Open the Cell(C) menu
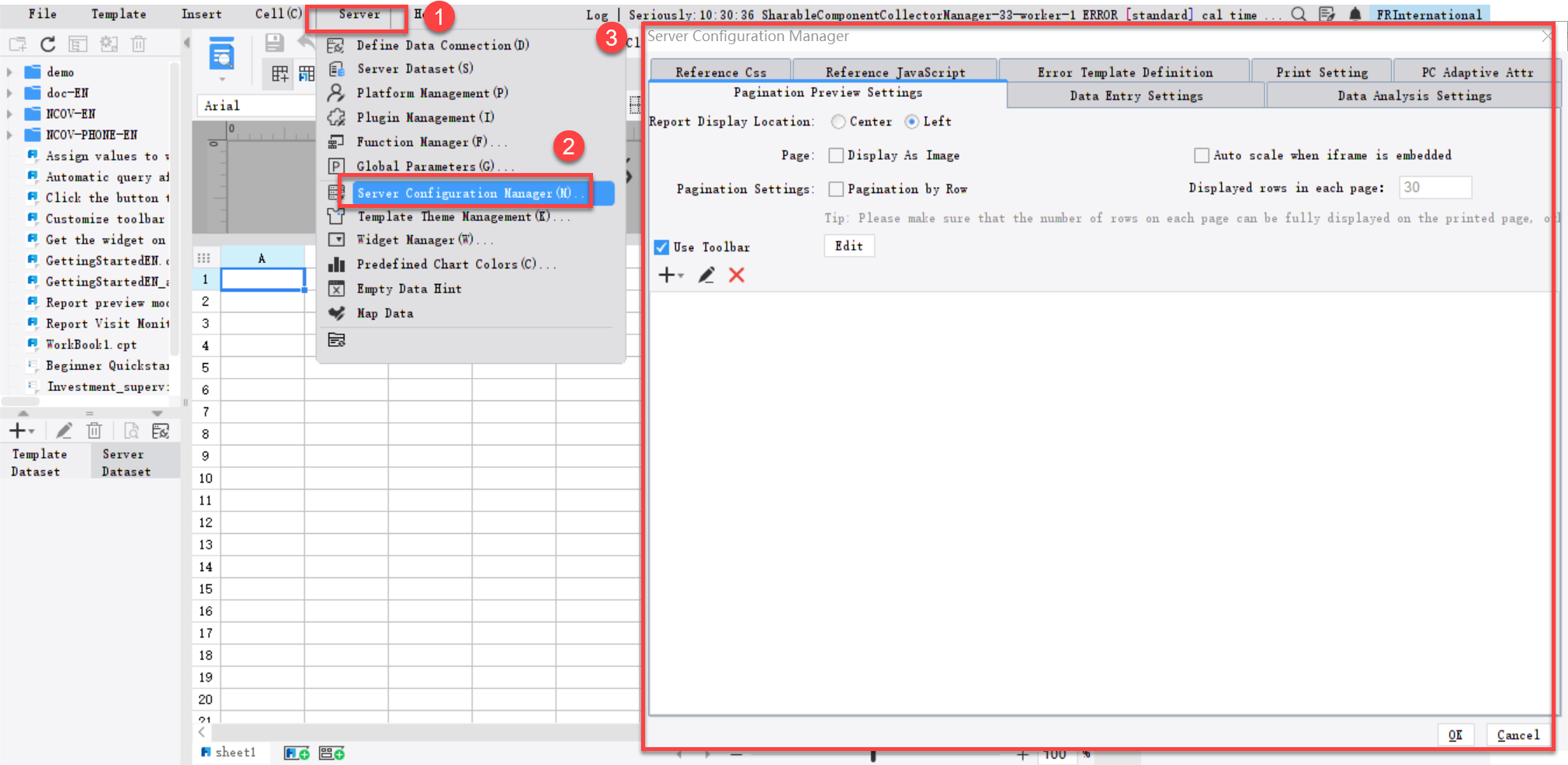The width and height of the screenshot is (1568, 765). pos(278,14)
